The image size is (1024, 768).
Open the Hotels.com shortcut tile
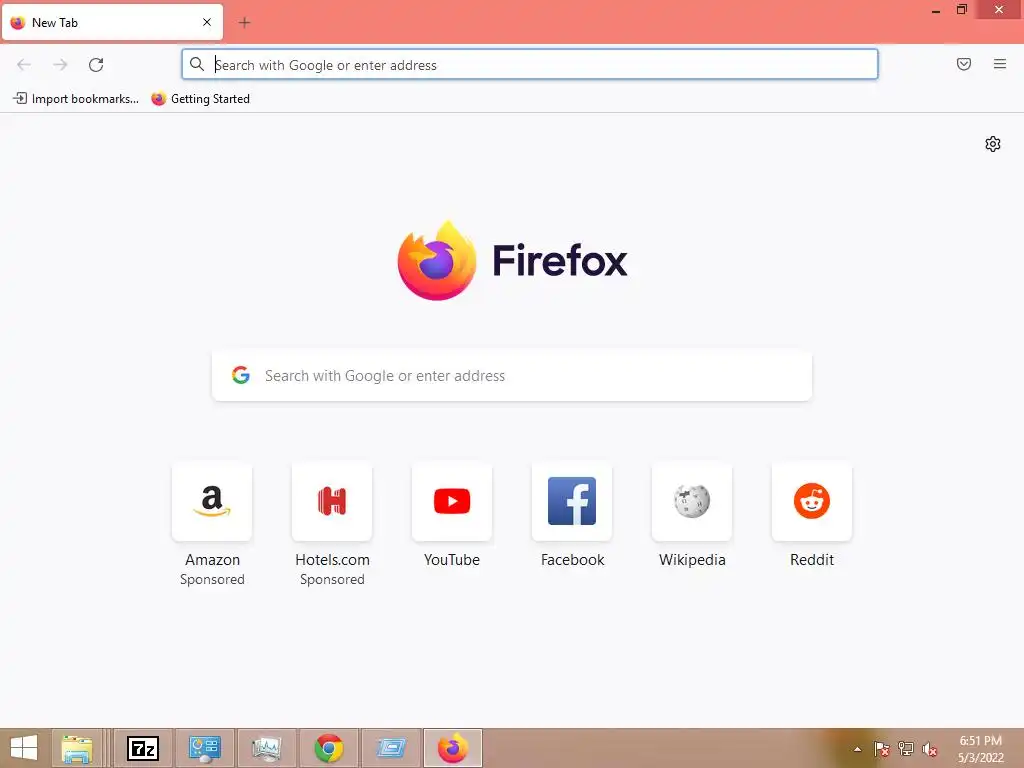(332, 502)
